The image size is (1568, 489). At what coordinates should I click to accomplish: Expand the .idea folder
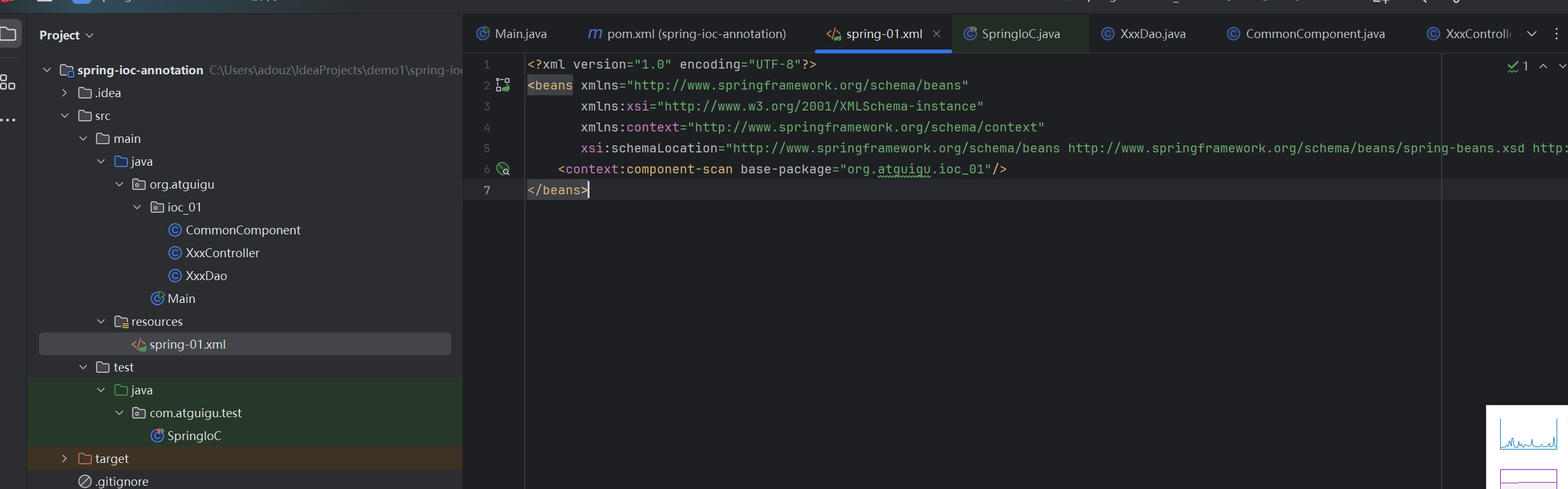[x=65, y=93]
